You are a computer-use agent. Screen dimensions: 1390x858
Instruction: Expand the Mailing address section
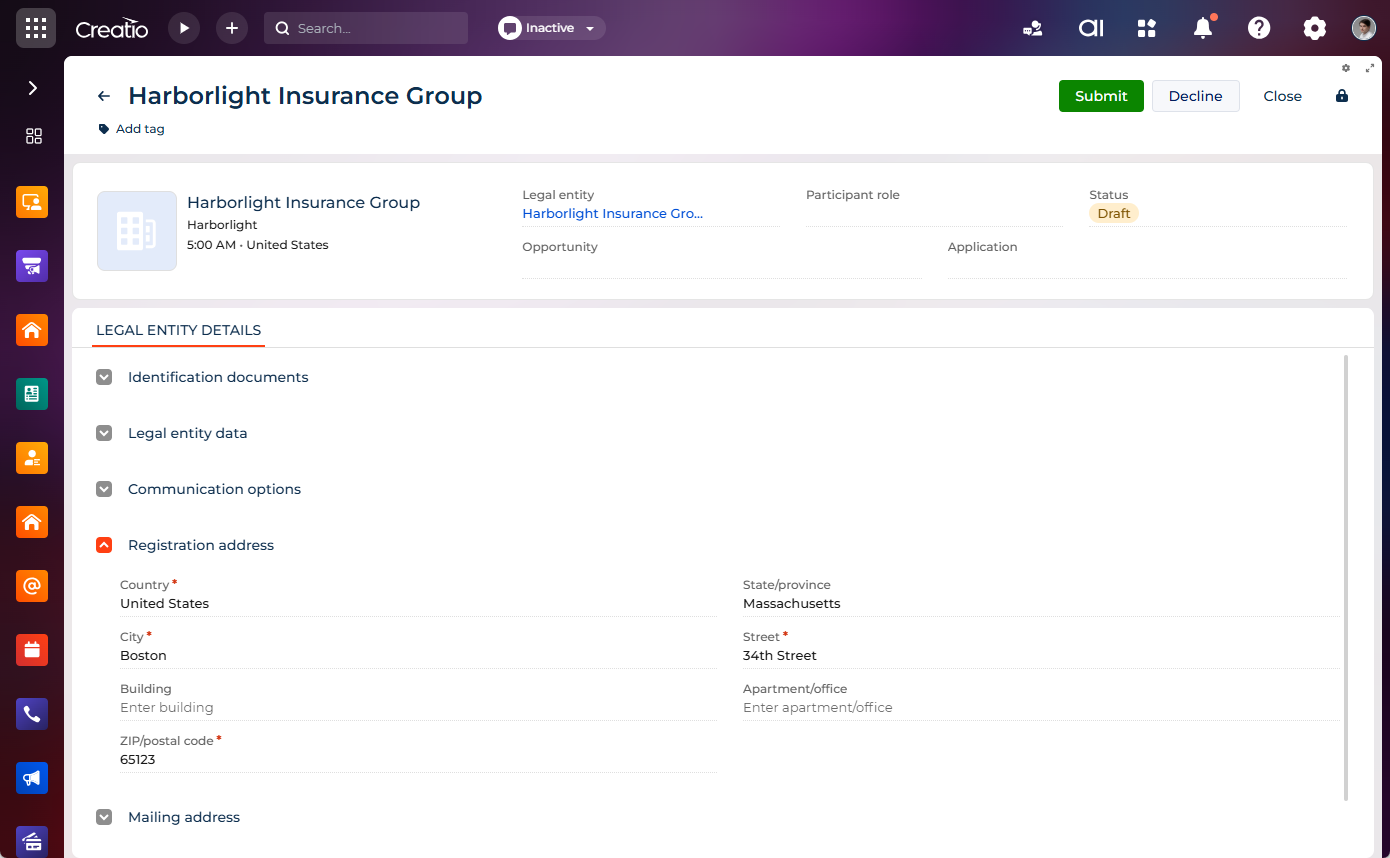point(104,817)
